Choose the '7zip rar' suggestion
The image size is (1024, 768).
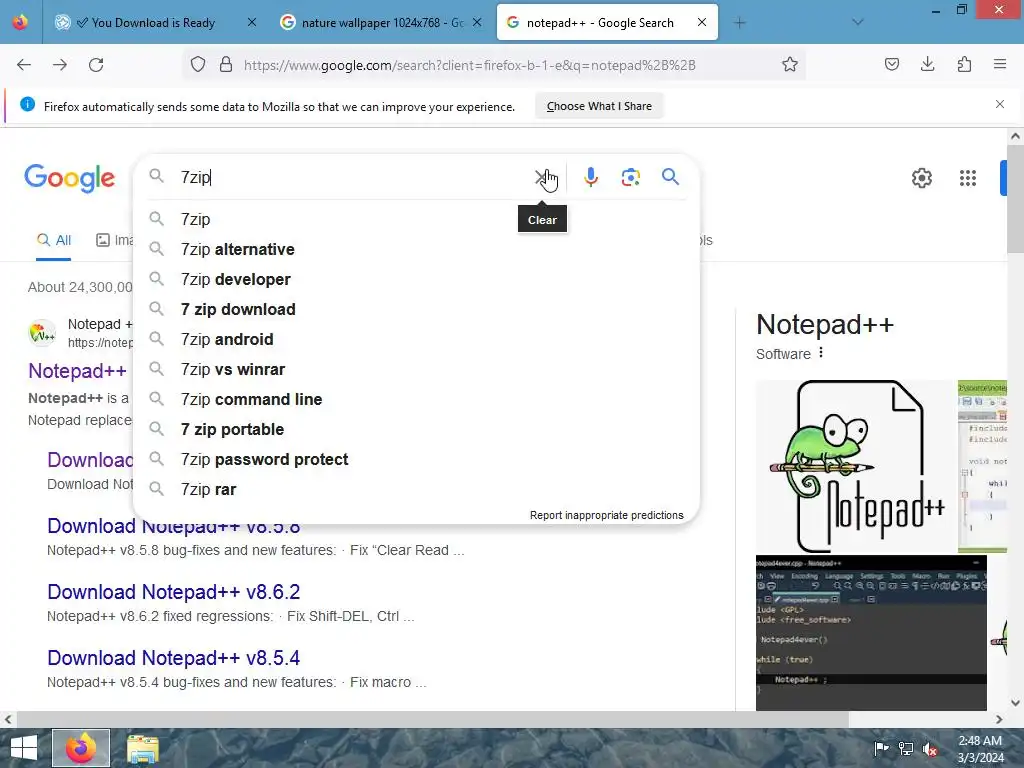click(x=416, y=490)
